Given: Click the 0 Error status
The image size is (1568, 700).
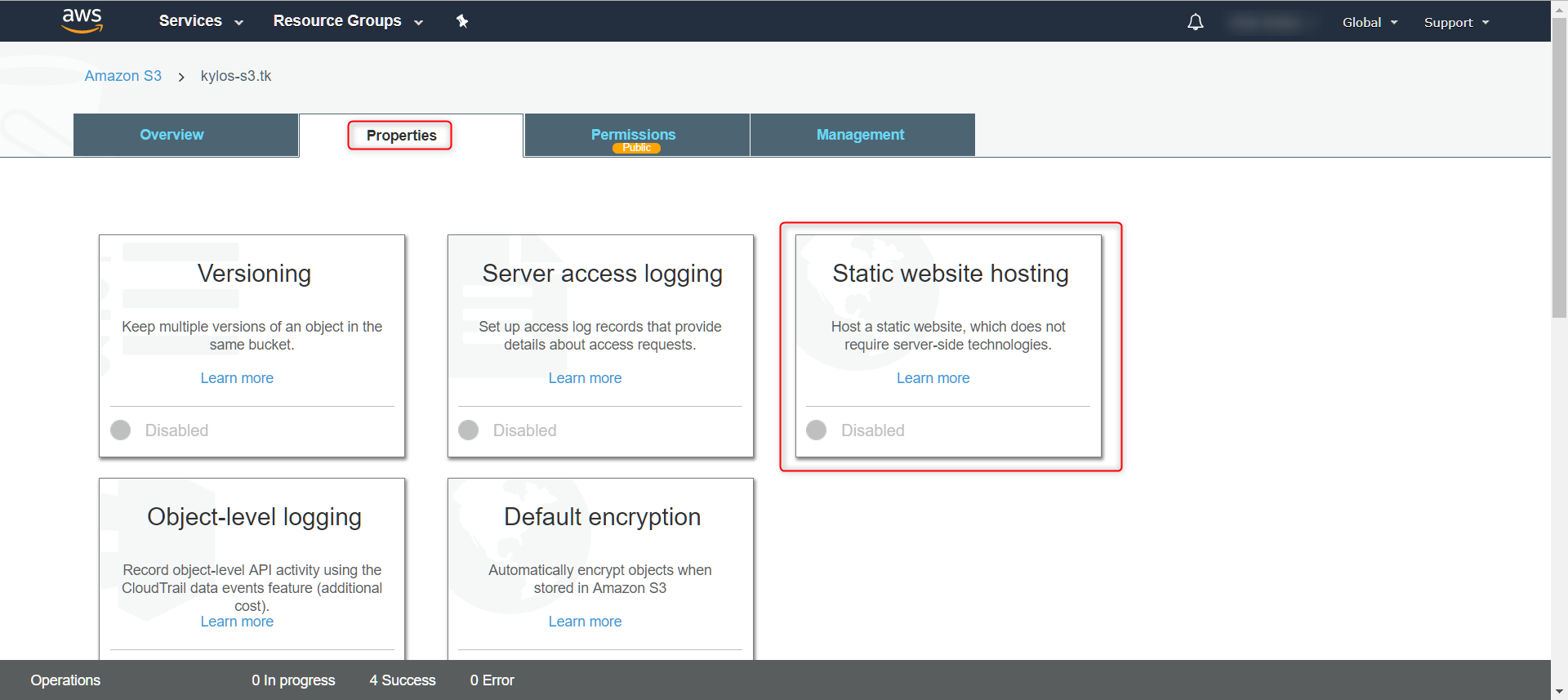Looking at the screenshot, I should click(x=492, y=680).
